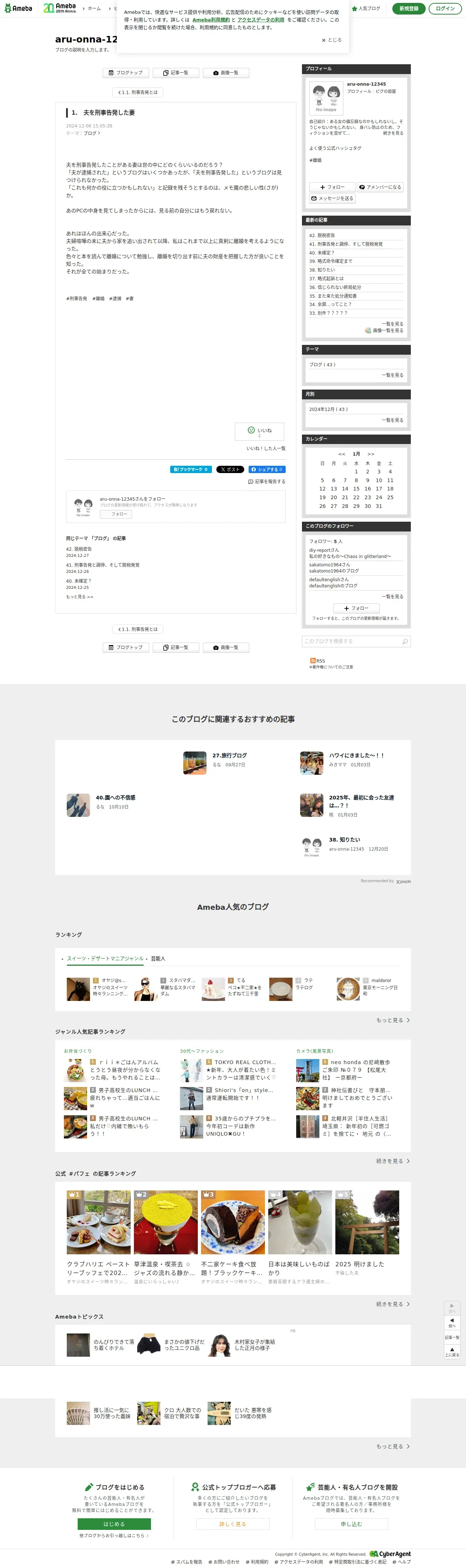The image size is (466, 1568).
Task: Click 画像一覧を見る with picture icon
Action: click(384, 330)
